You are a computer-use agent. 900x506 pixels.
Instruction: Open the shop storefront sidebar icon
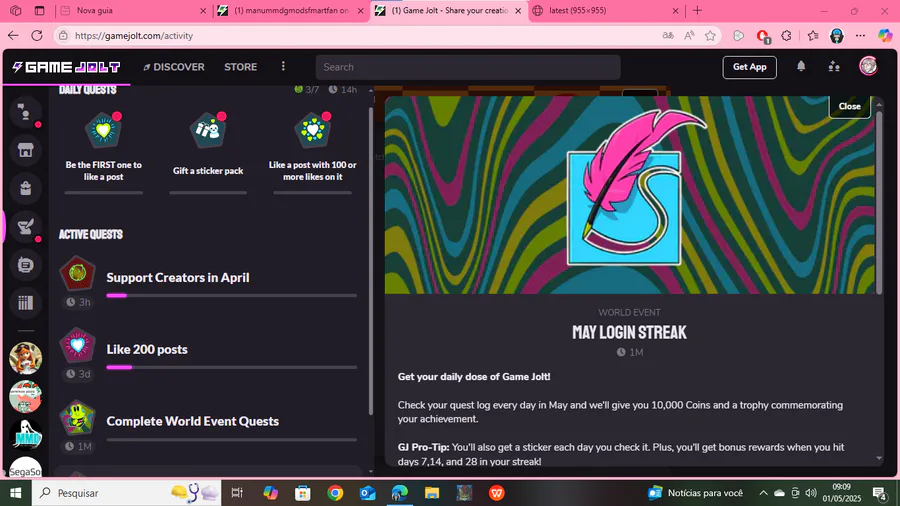[x=25, y=150]
